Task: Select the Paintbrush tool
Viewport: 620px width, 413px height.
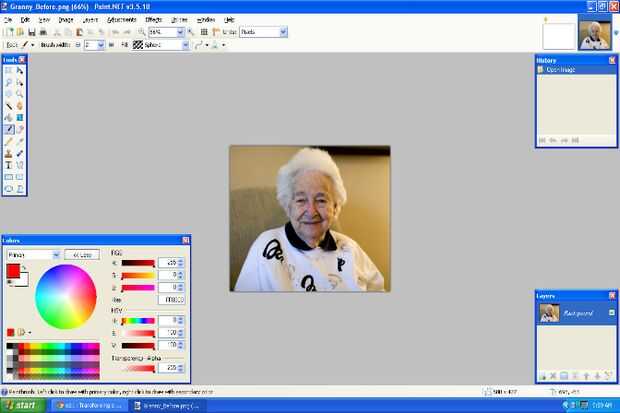Action: 9,129
